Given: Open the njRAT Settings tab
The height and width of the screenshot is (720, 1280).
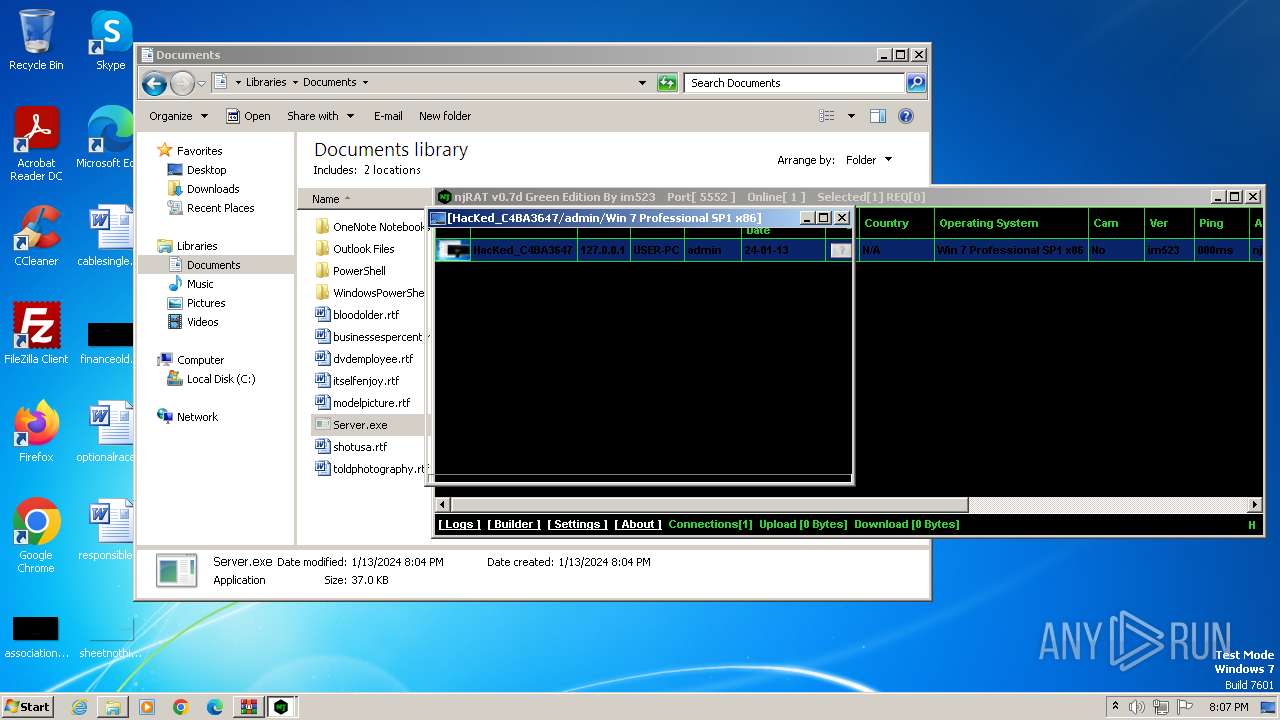Looking at the screenshot, I should coord(577,524).
